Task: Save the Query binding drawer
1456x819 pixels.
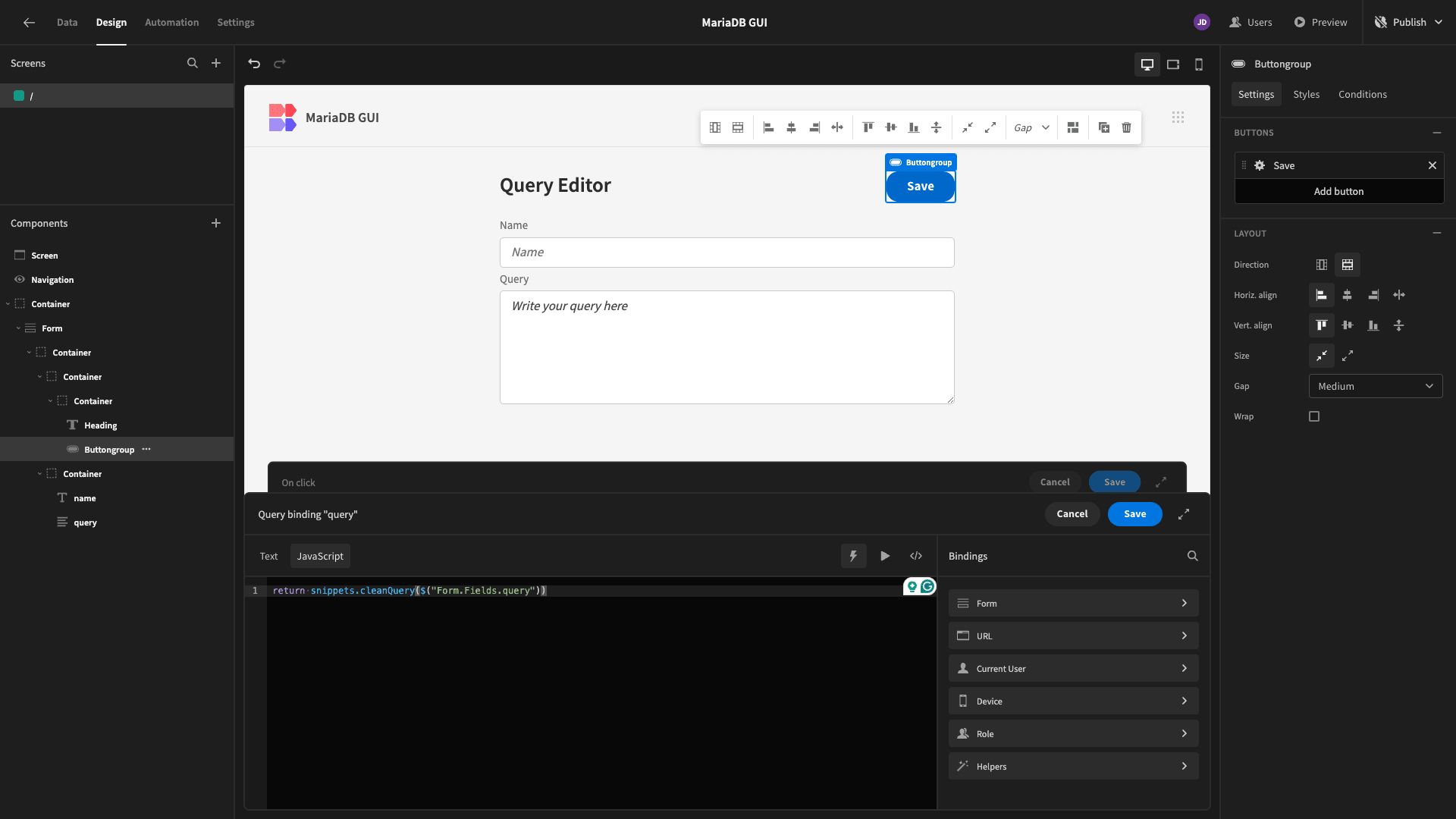Action: (1135, 514)
